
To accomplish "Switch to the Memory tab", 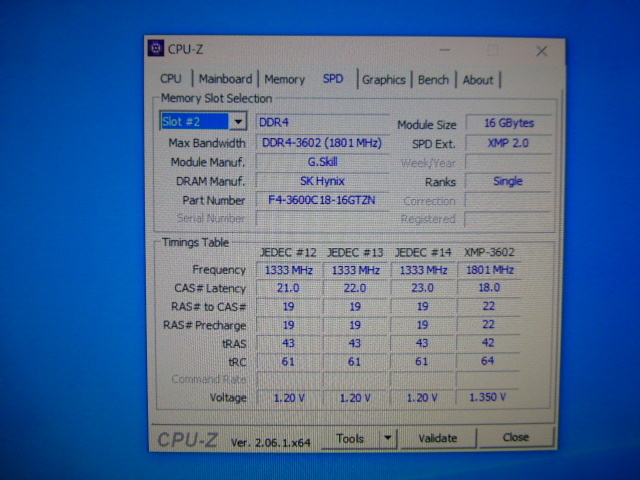I will click(284, 79).
